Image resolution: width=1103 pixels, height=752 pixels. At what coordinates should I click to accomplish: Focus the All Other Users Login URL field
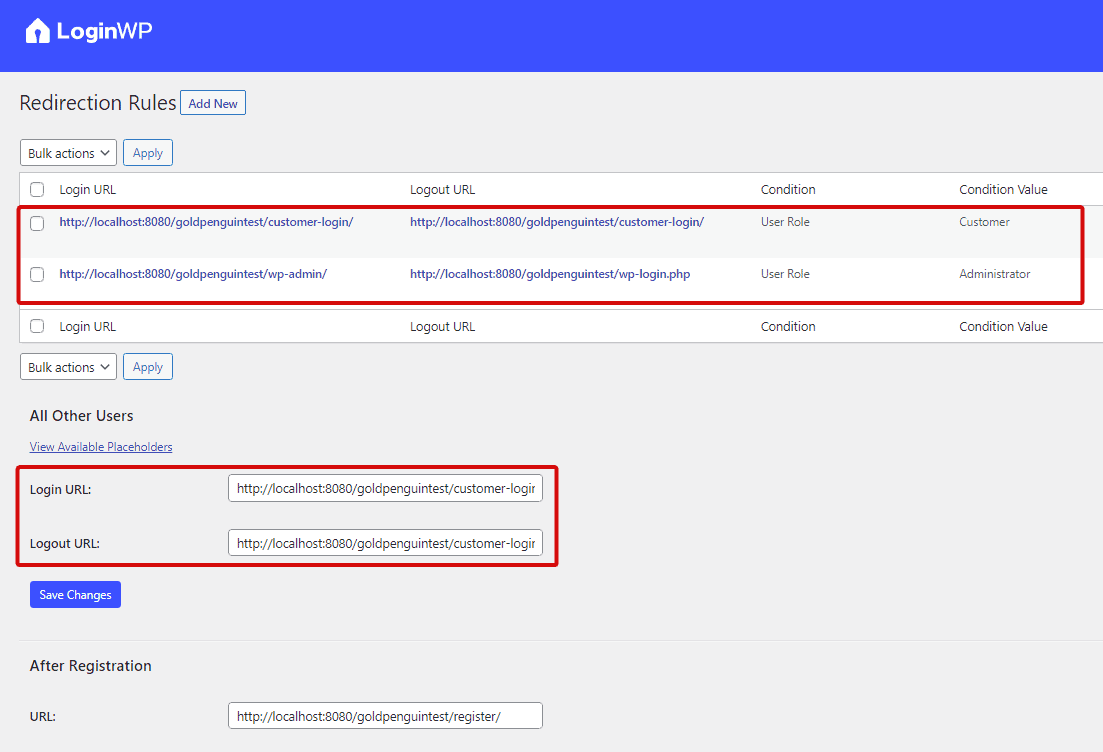click(x=385, y=489)
